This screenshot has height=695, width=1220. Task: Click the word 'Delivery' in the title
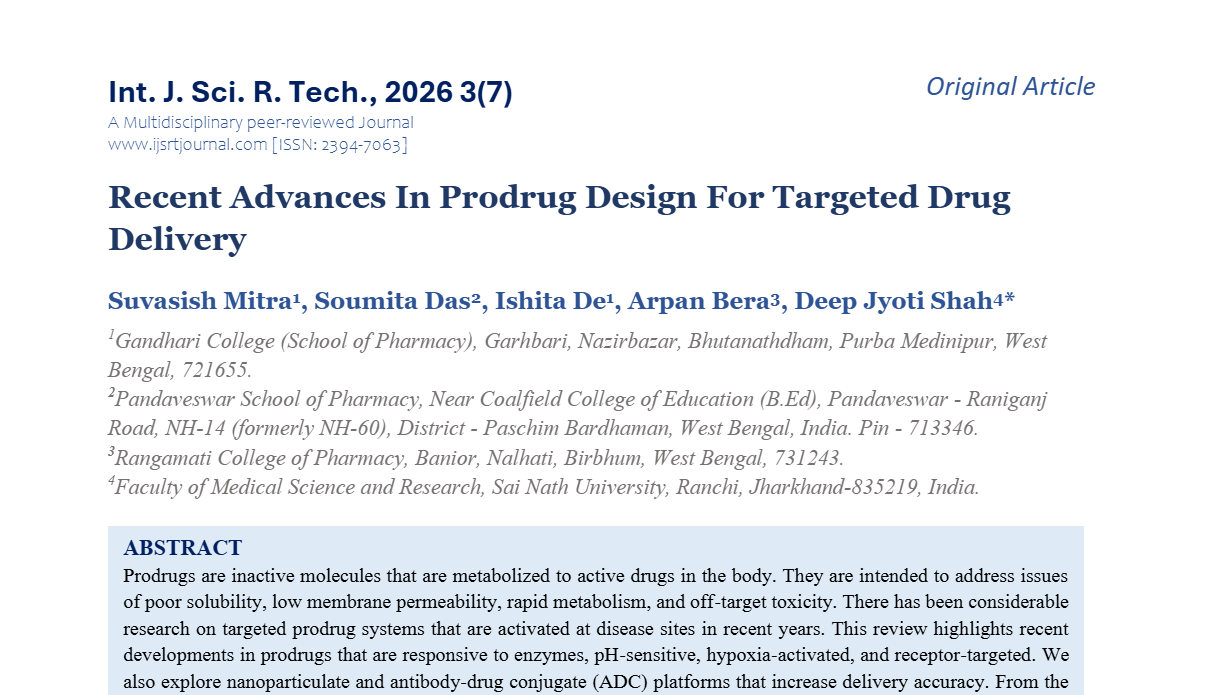click(x=177, y=240)
